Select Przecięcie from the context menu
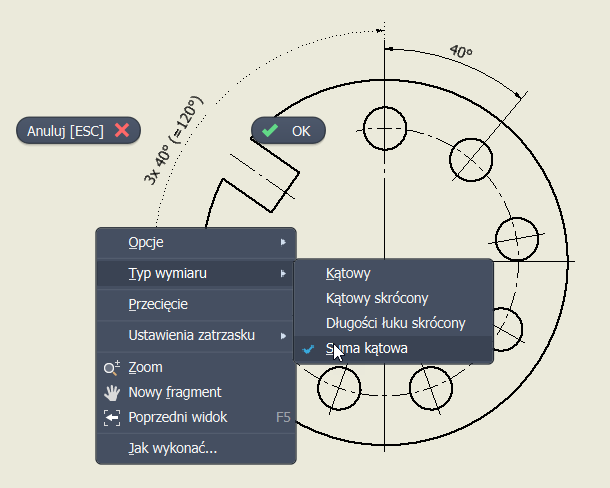This screenshot has width=610, height=488. tap(158, 304)
